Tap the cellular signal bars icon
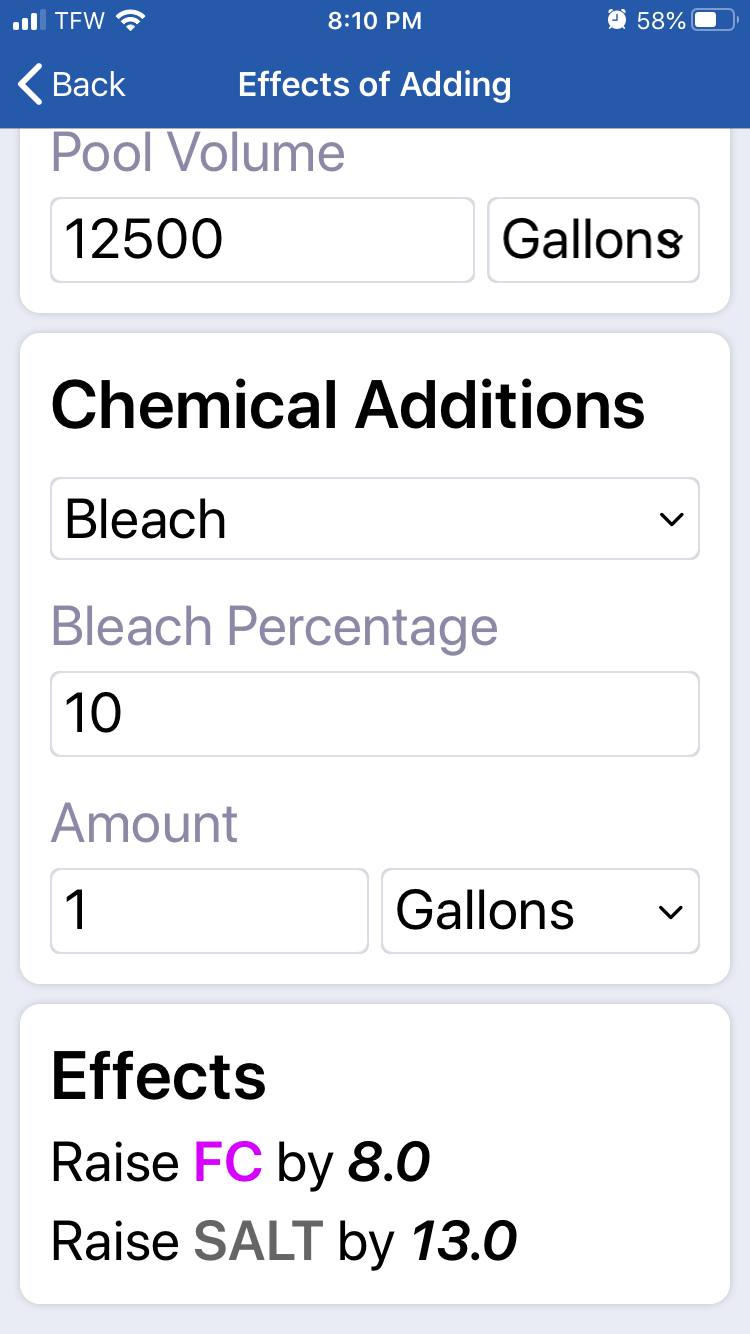The width and height of the screenshot is (750, 1334). (x=31, y=20)
